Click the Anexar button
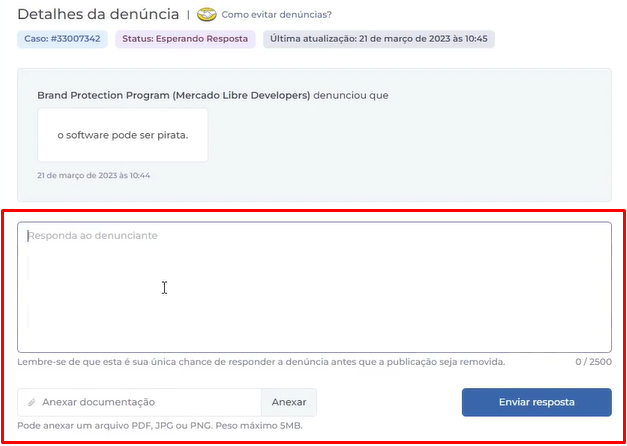Screen dimensions: 627x446 [x=289, y=402]
